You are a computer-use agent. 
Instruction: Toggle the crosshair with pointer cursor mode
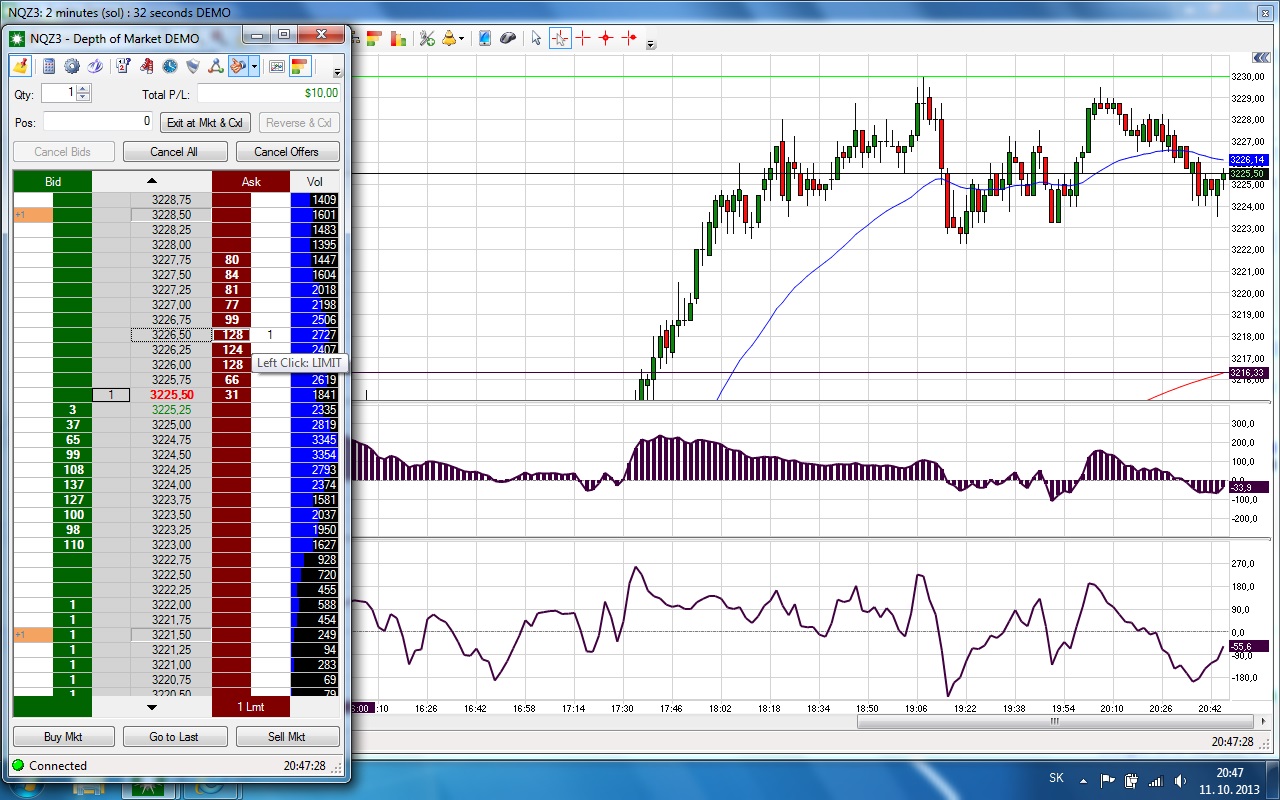tap(560, 38)
